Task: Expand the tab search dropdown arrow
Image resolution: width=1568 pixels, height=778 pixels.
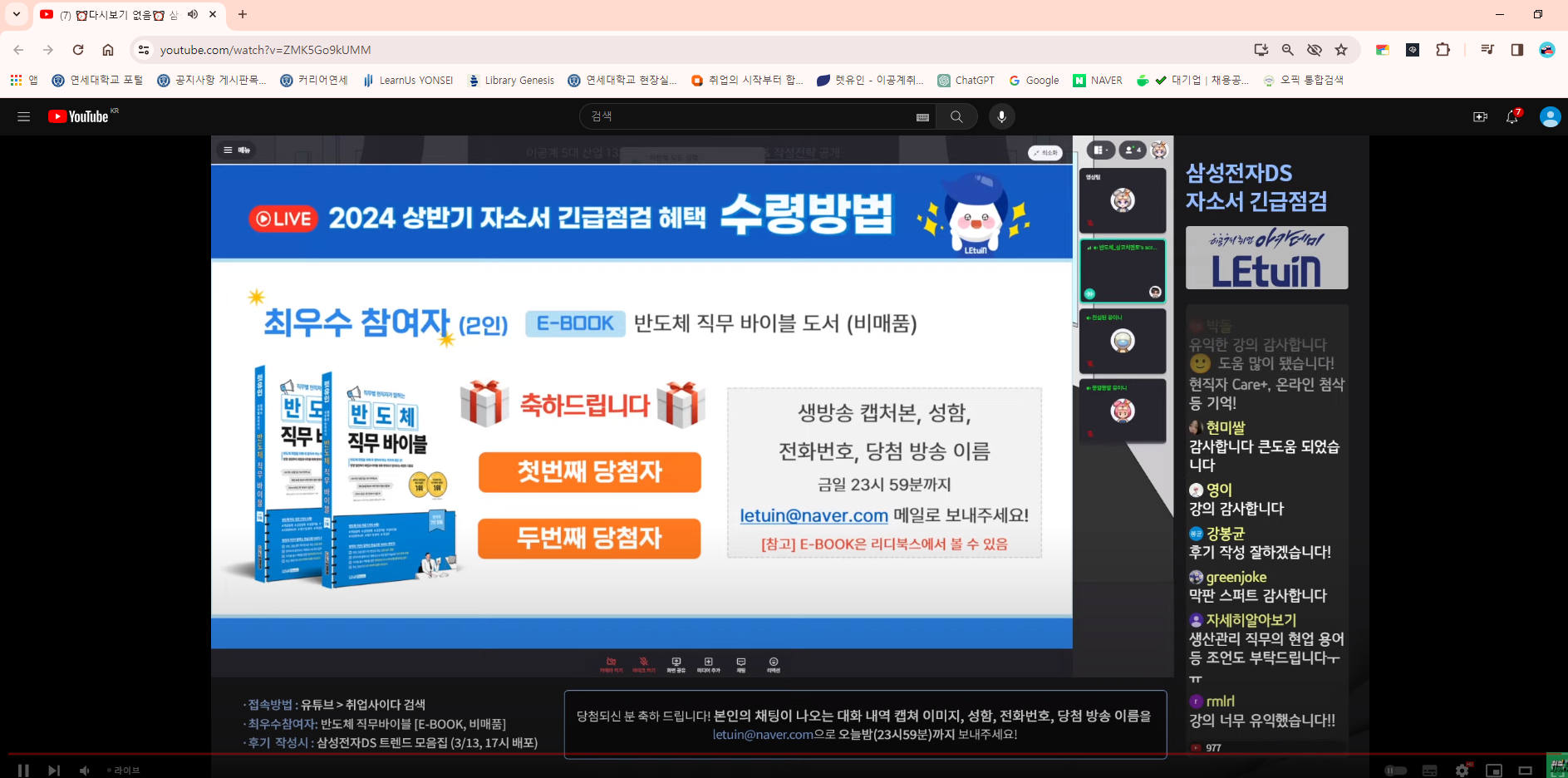Action: (17, 14)
